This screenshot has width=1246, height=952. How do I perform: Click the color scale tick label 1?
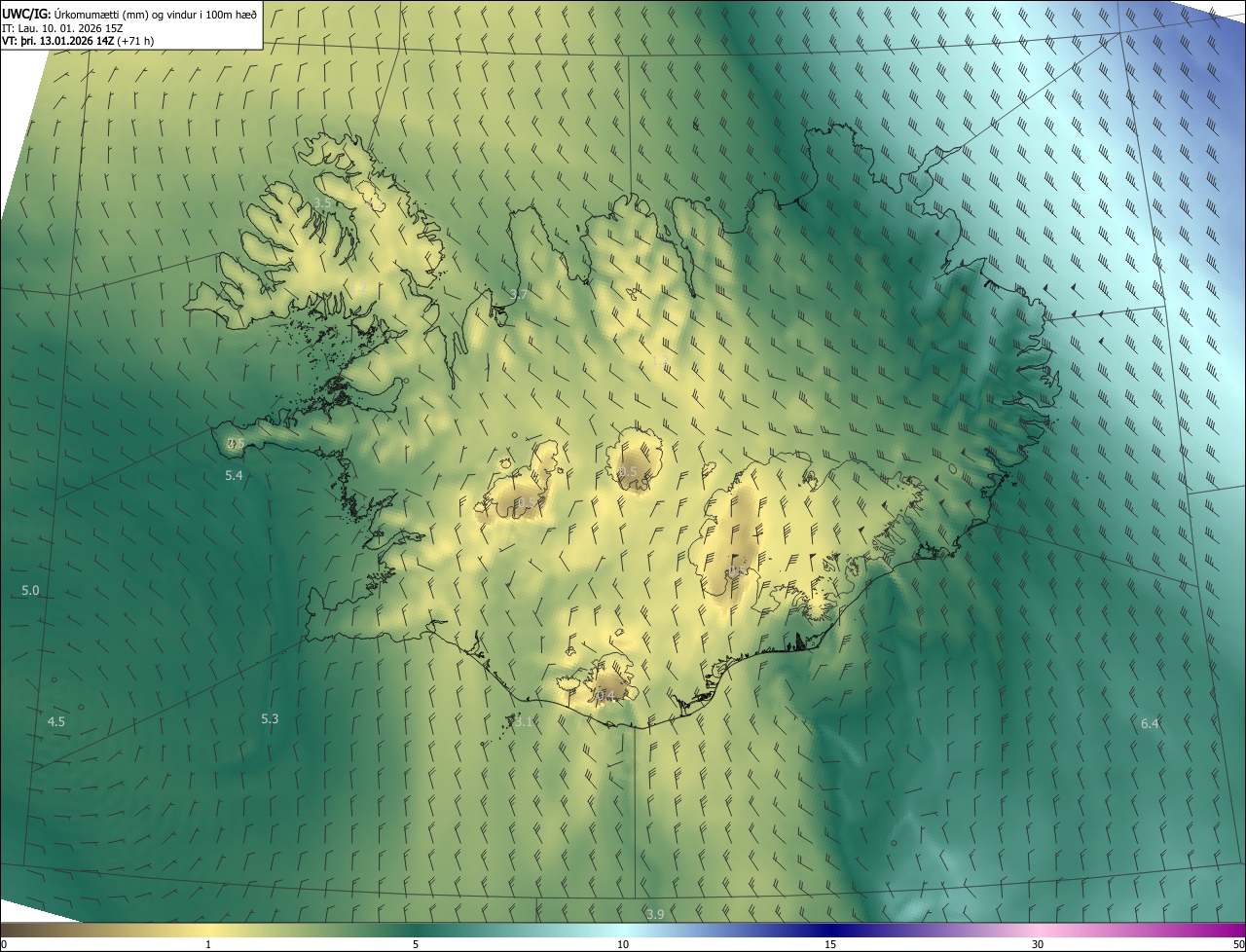point(208,944)
